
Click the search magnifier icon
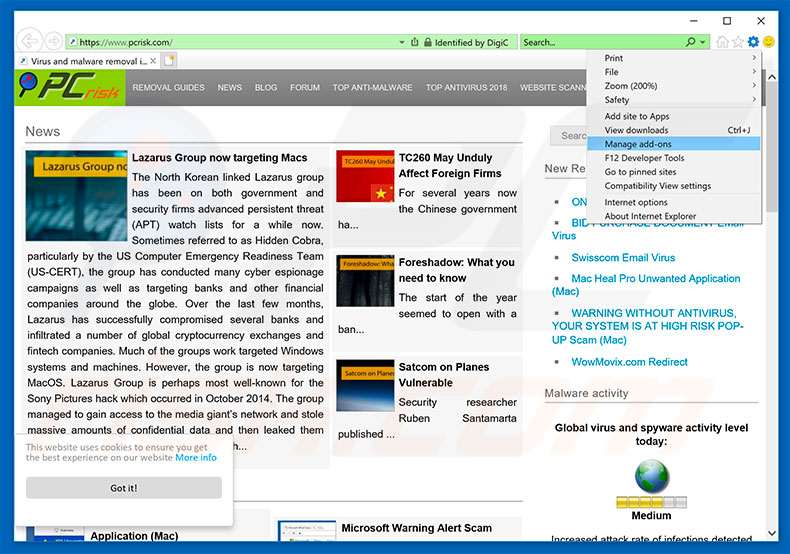[x=690, y=42]
